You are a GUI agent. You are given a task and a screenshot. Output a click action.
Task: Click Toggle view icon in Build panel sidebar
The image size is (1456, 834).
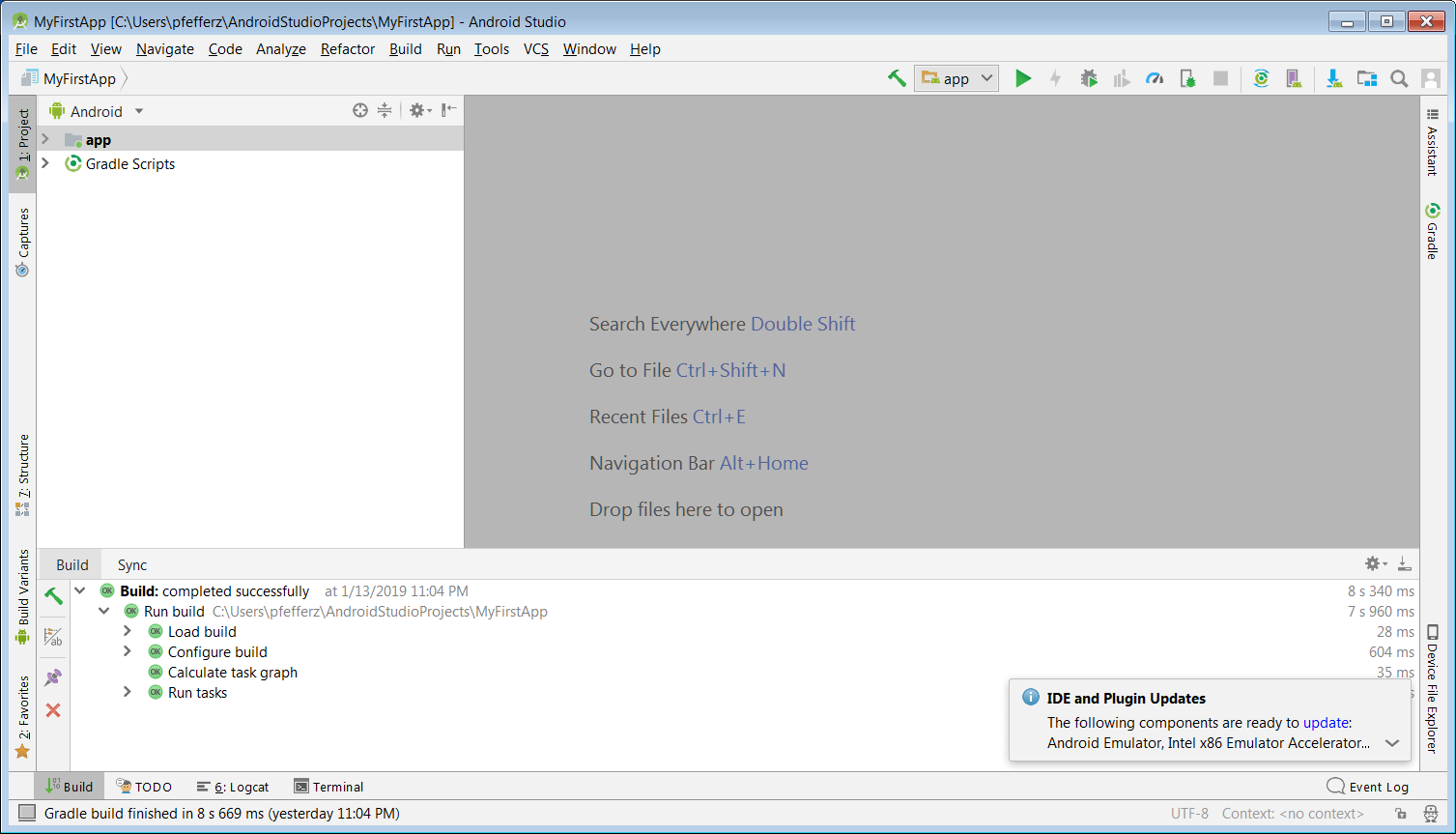coord(53,637)
